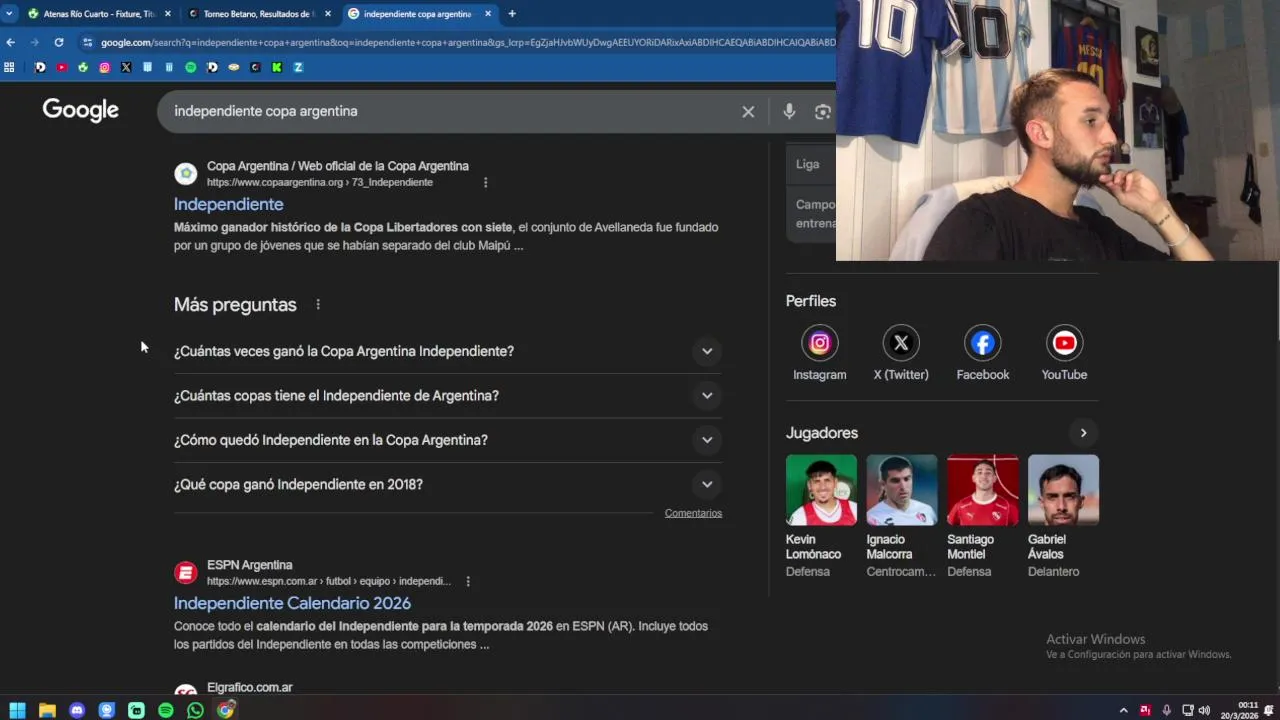This screenshot has height=720, width=1280.
Task: Open the Kick bookmark in bookmarks bar
Action: point(276,67)
